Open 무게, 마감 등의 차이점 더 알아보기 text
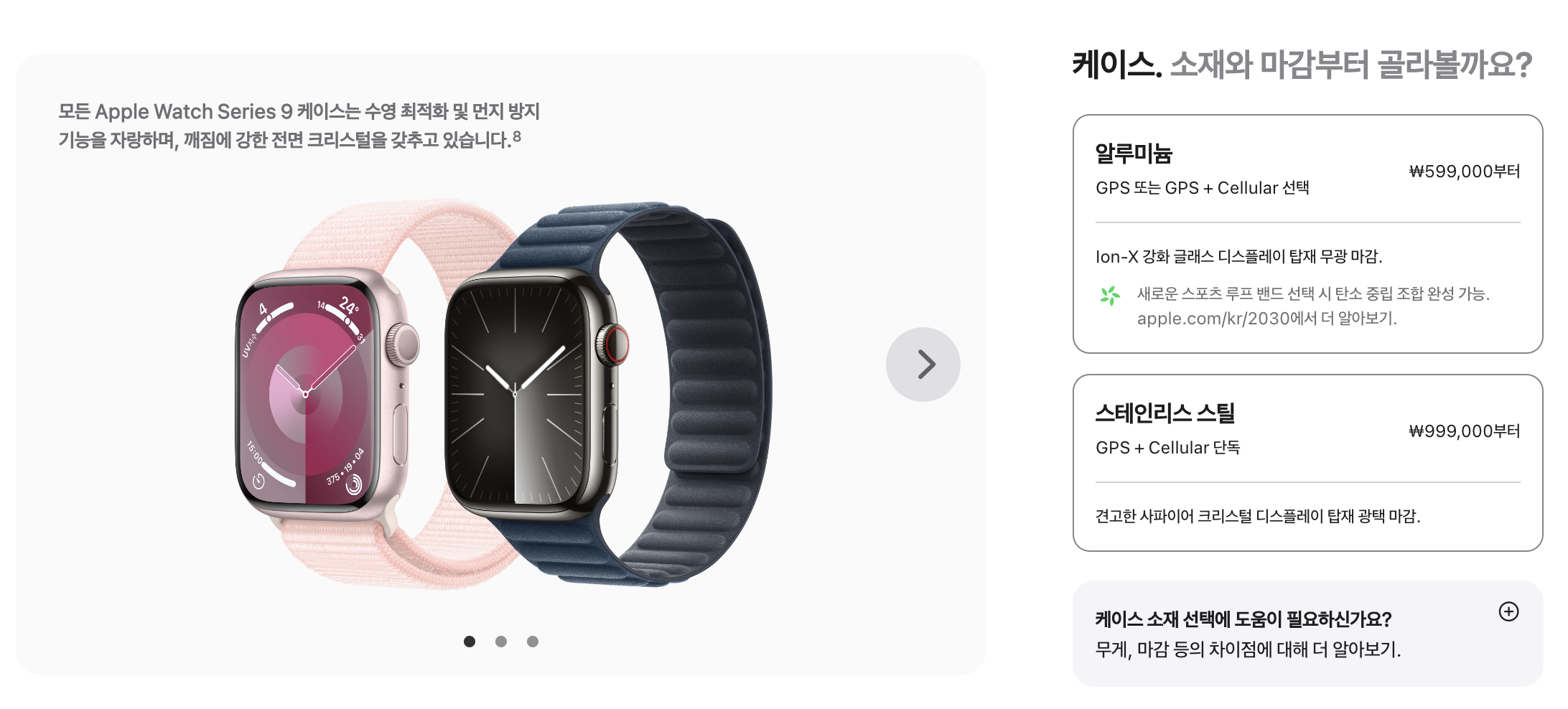Image resolution: width=1568 pixels, height=709 pixels. point(1248,649)
